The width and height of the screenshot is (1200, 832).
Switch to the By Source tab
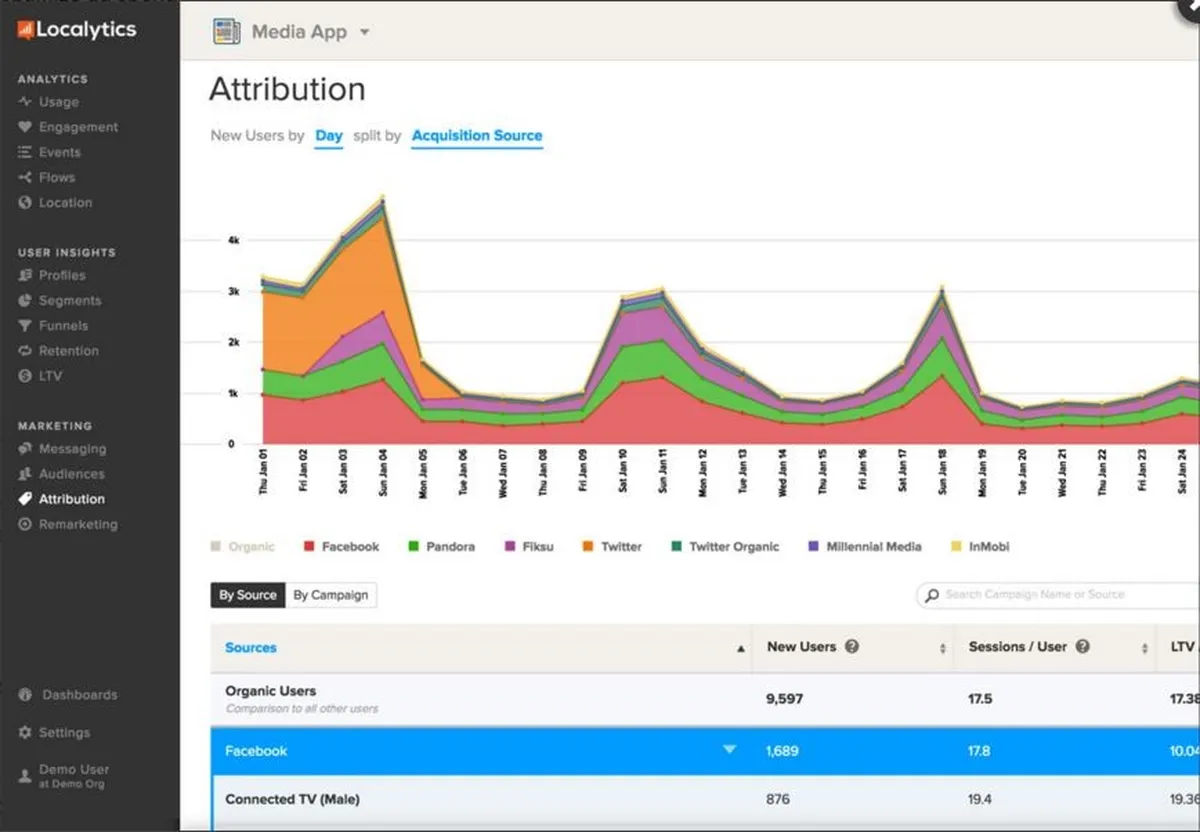[x=248, y=595]
